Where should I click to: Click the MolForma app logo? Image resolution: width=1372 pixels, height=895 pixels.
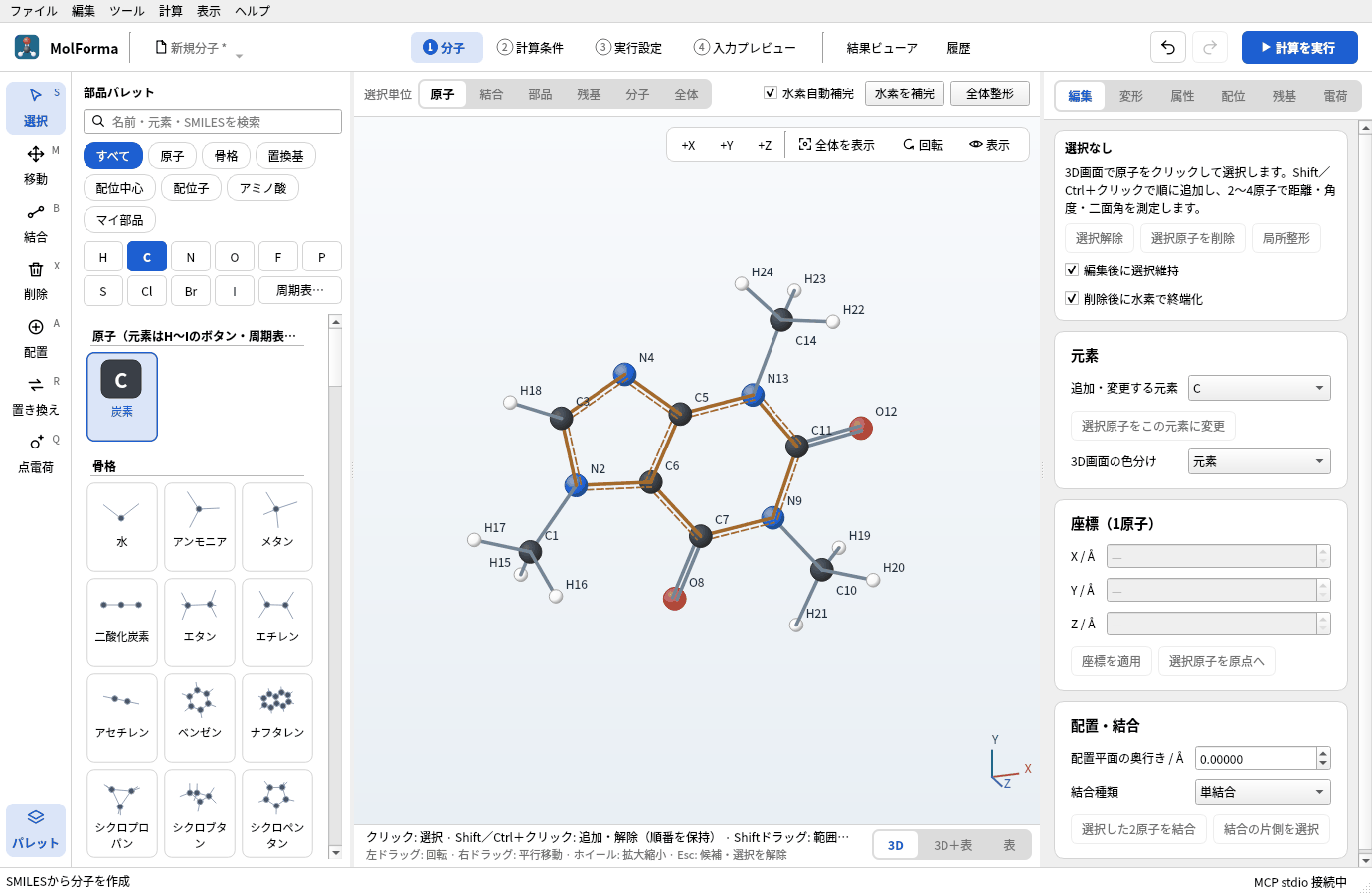27,47
